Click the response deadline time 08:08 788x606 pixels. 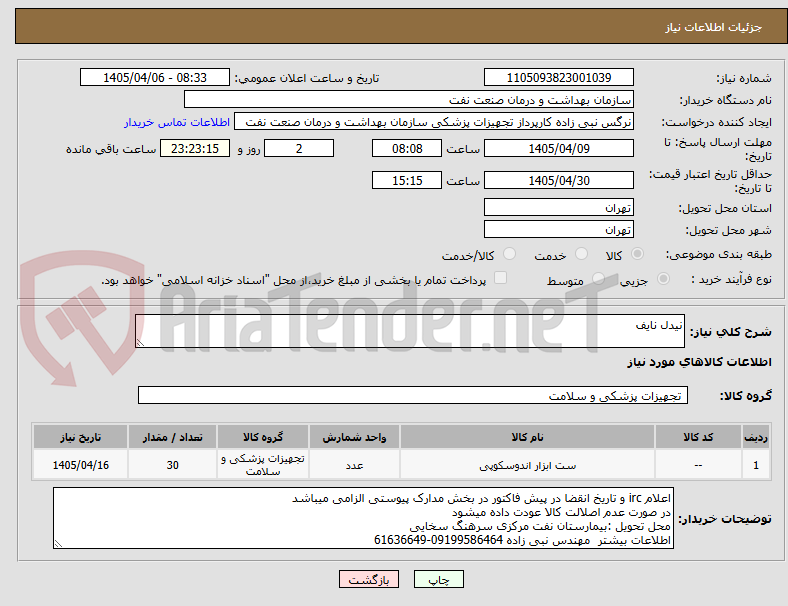click(x=407, y=148)
